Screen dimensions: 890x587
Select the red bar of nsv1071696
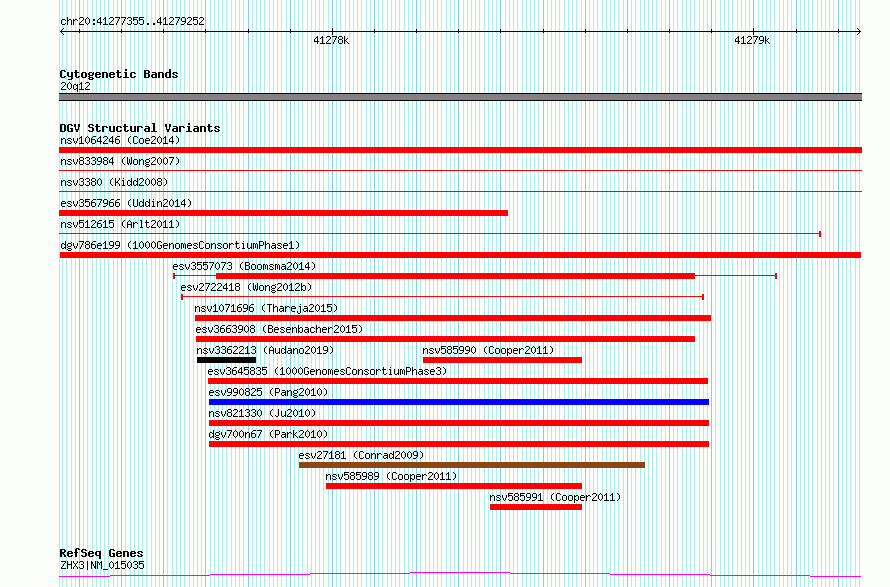pyautogui.click(x=453, y=318)
